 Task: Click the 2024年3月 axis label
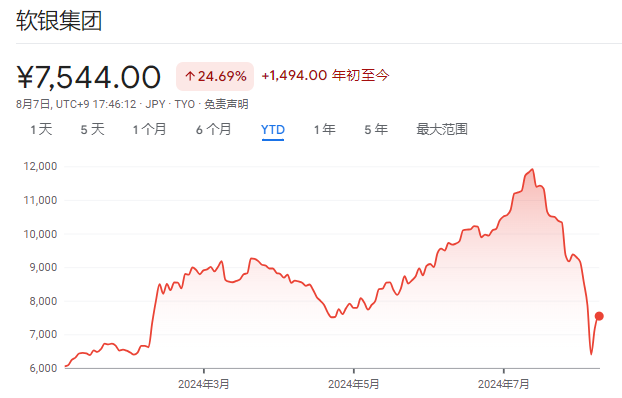tap(204, 384)
